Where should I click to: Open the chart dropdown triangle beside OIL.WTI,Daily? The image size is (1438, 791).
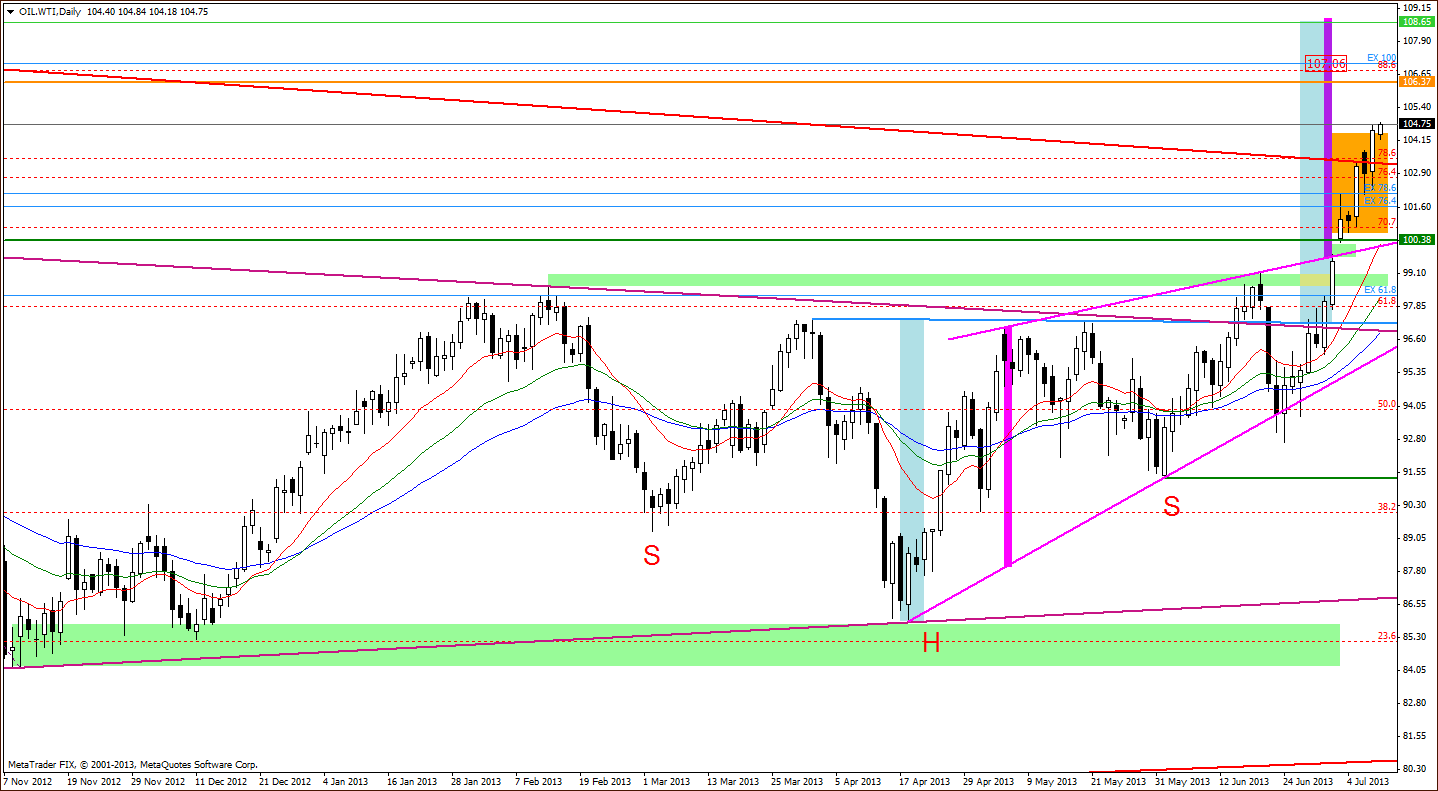(x=11, y=11)
